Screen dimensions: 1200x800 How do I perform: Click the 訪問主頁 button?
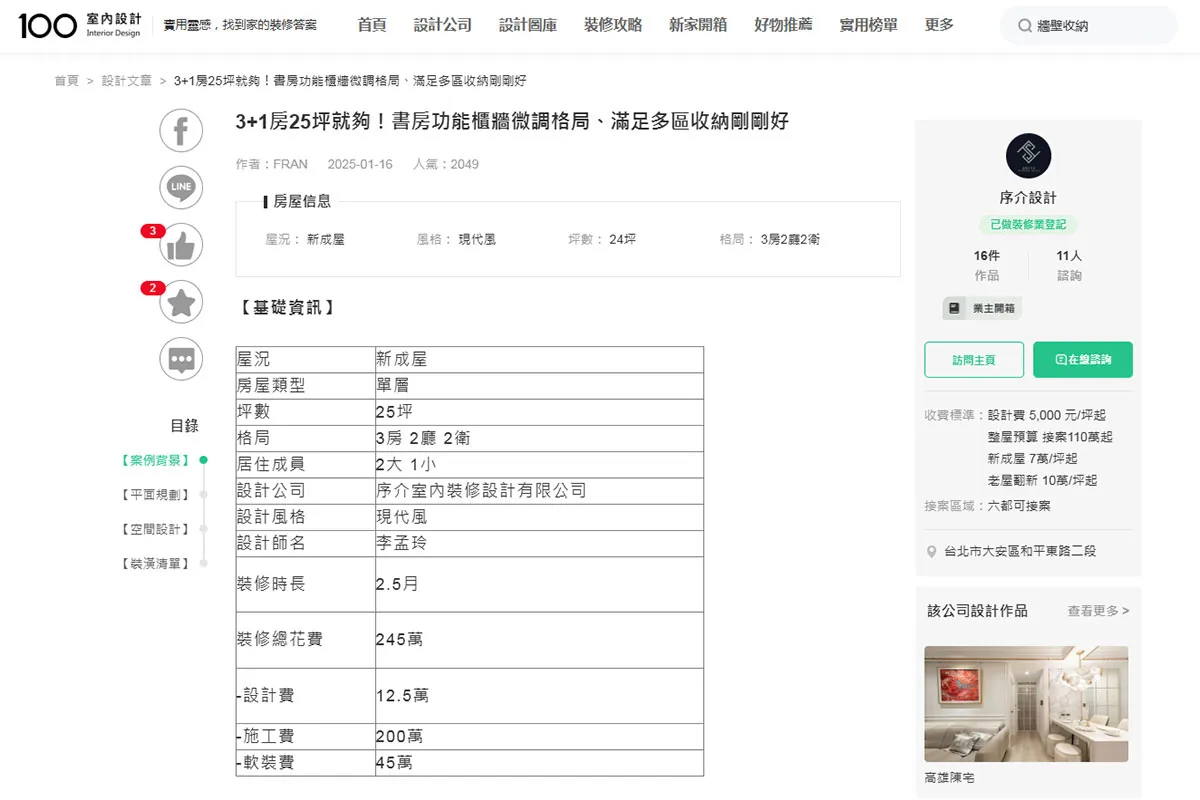pyautogui.click(x=974, y=360)
